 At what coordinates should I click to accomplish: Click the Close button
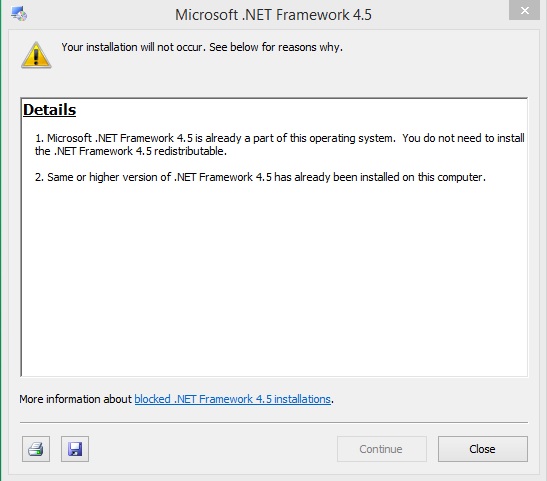point(483,449)
